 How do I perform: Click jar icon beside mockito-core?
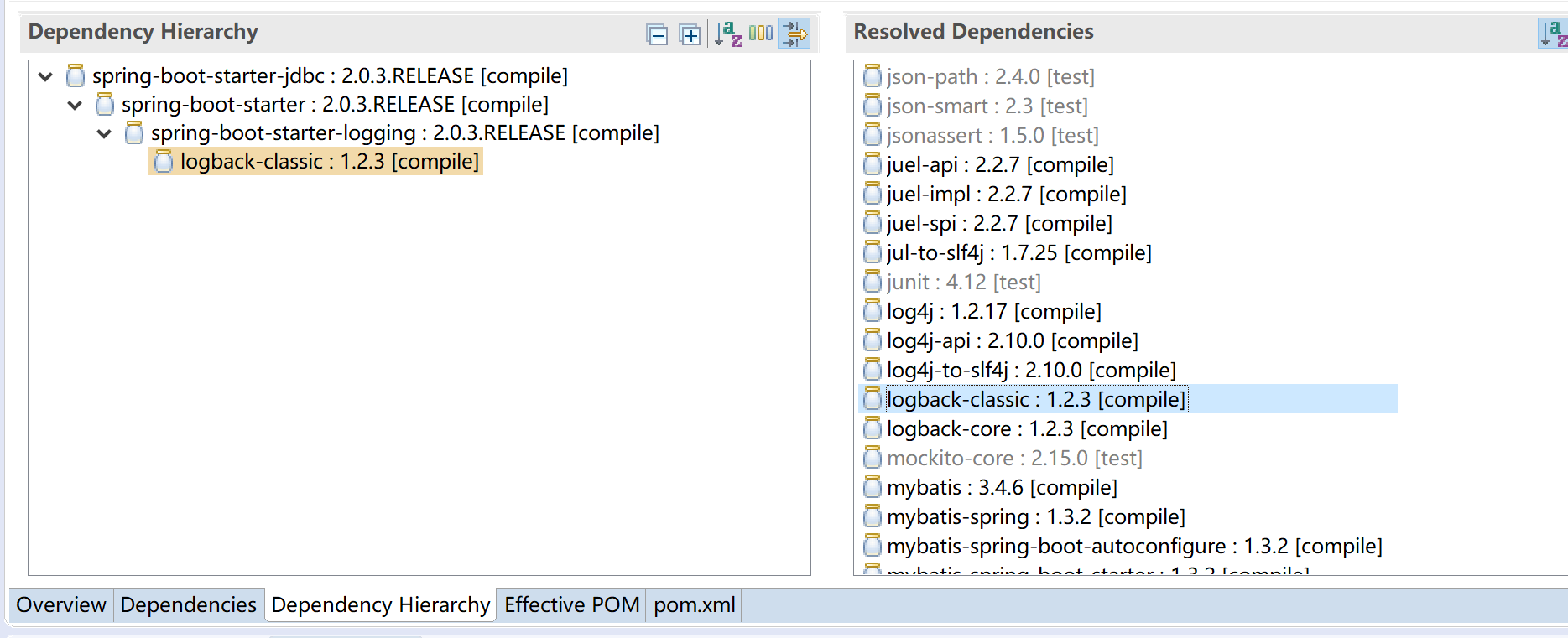[x=873, y=458]
